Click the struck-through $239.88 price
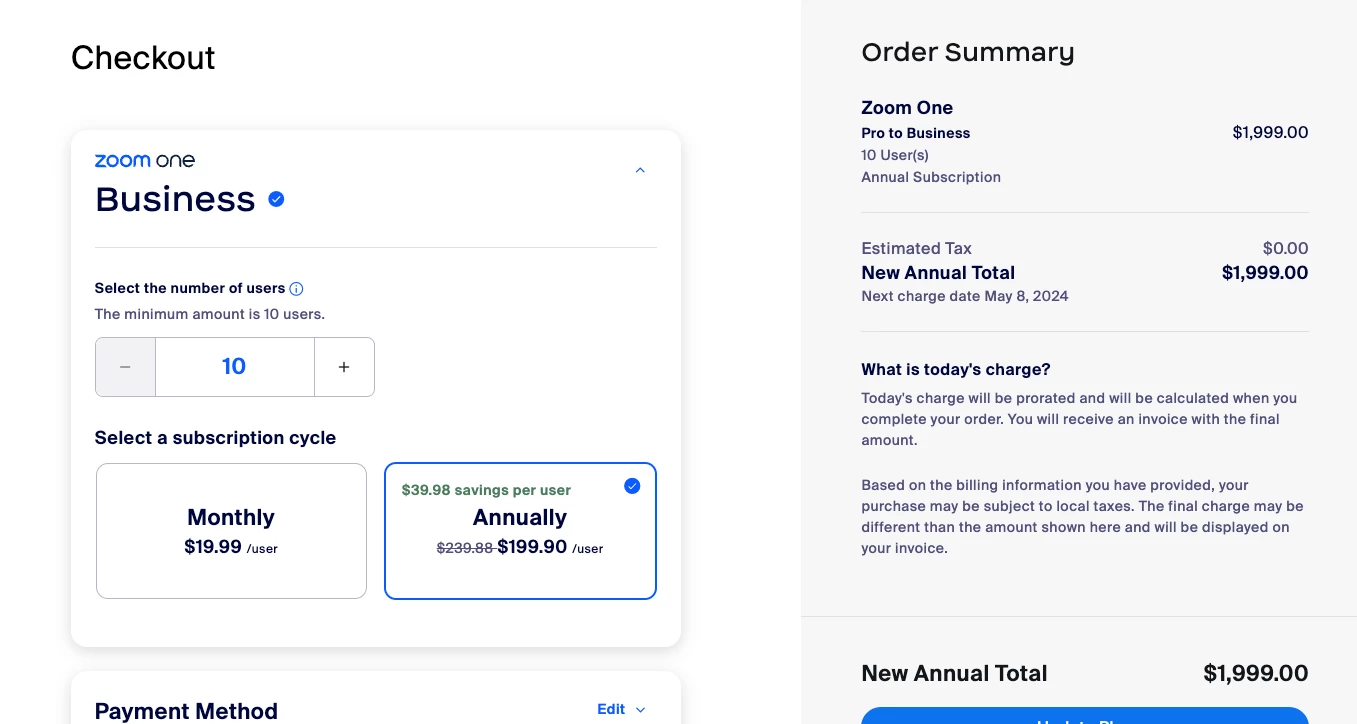The height and width of the screenshot is (724, 1357). (466, 548)
